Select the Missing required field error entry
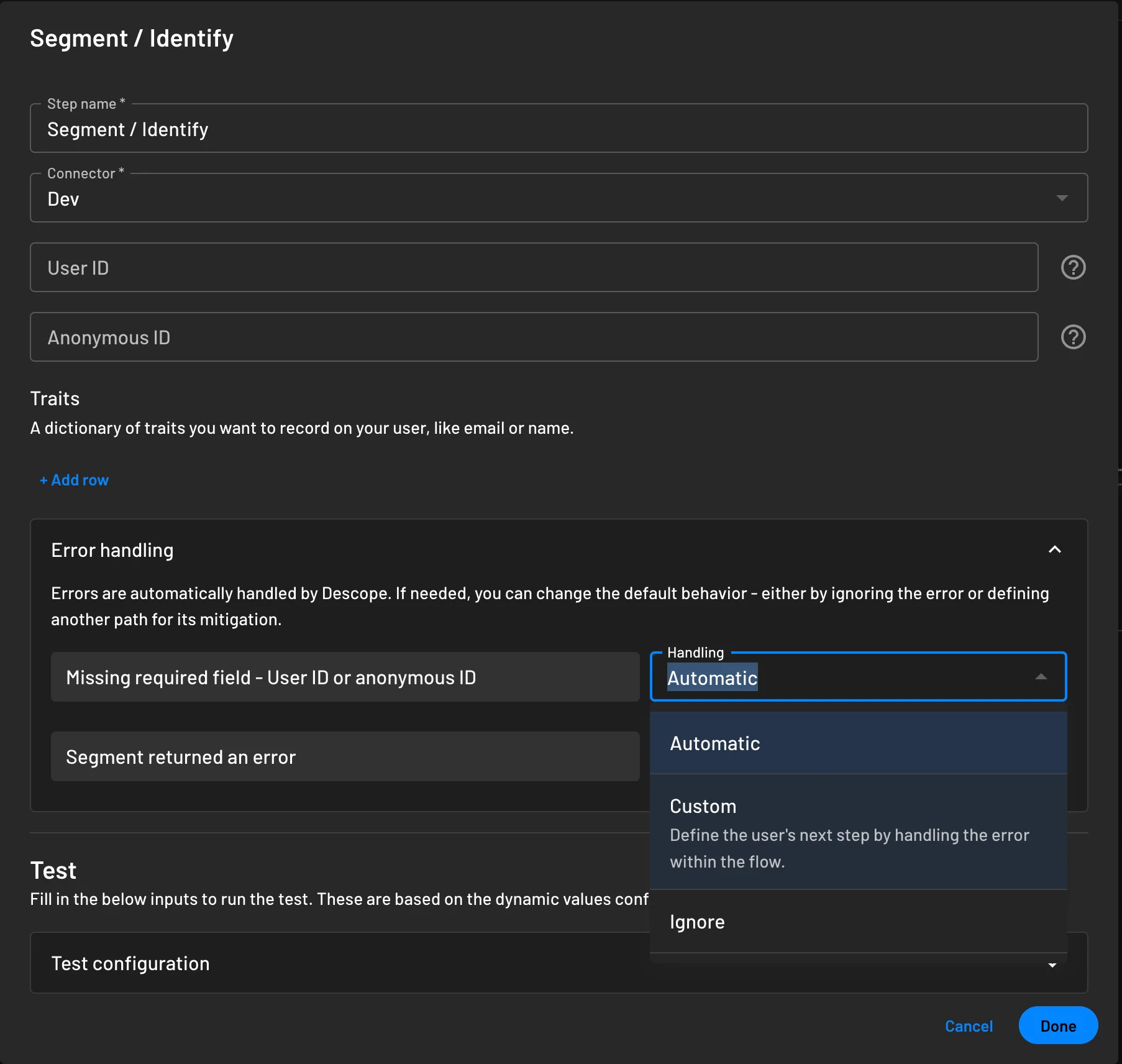Viewport: 1122px width, 1064px height. click(x=345, y=677)
